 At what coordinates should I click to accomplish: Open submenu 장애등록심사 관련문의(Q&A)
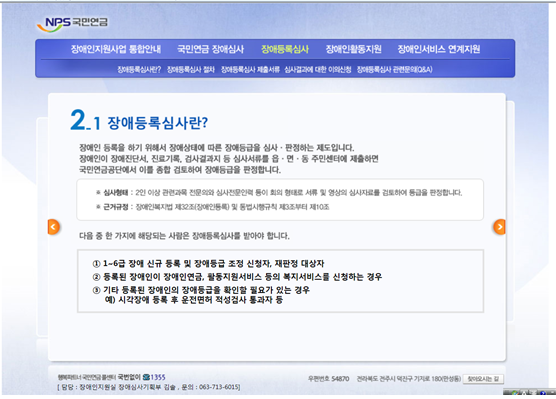coord(395,70)
